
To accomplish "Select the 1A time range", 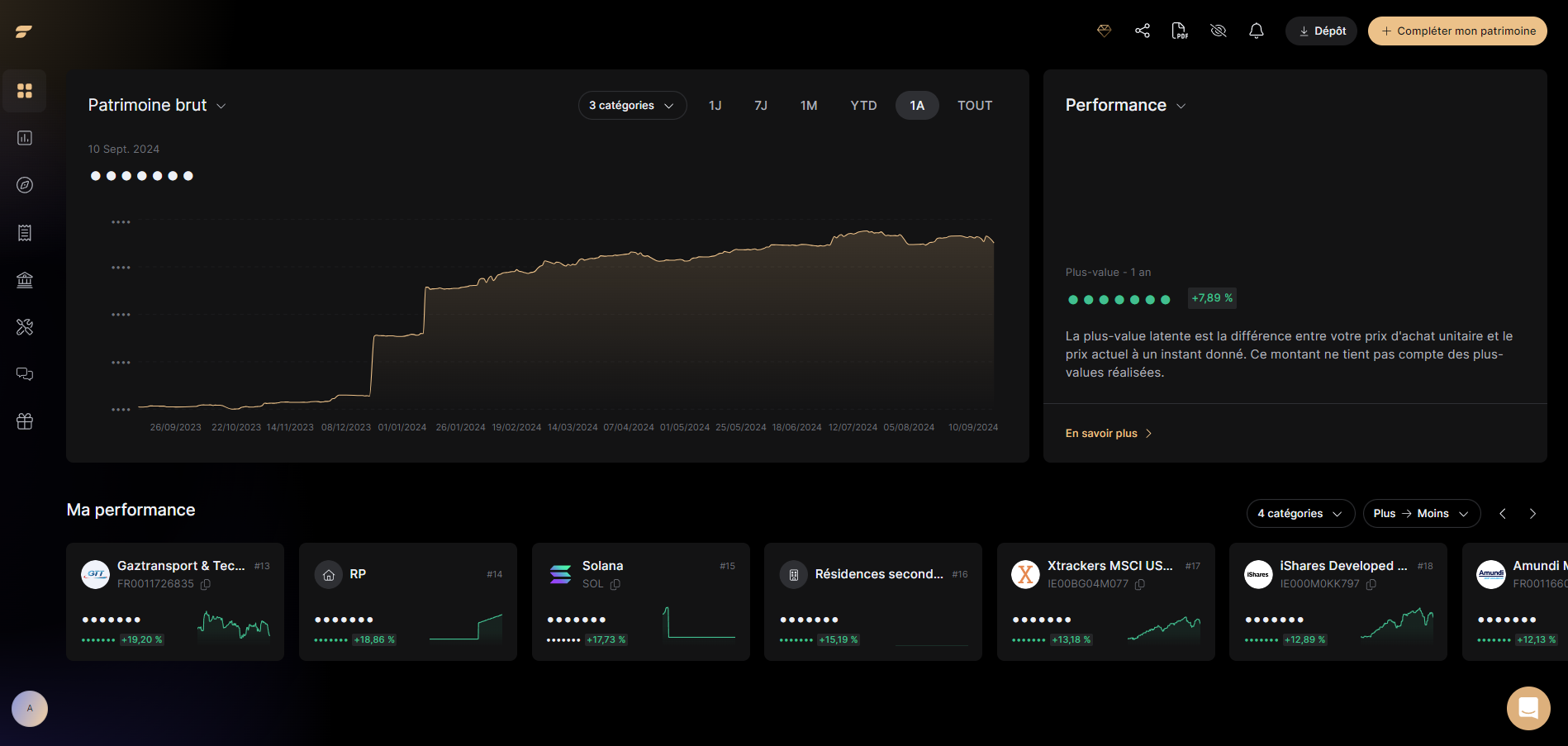I will pyautogui.click(x=917, y=106).
